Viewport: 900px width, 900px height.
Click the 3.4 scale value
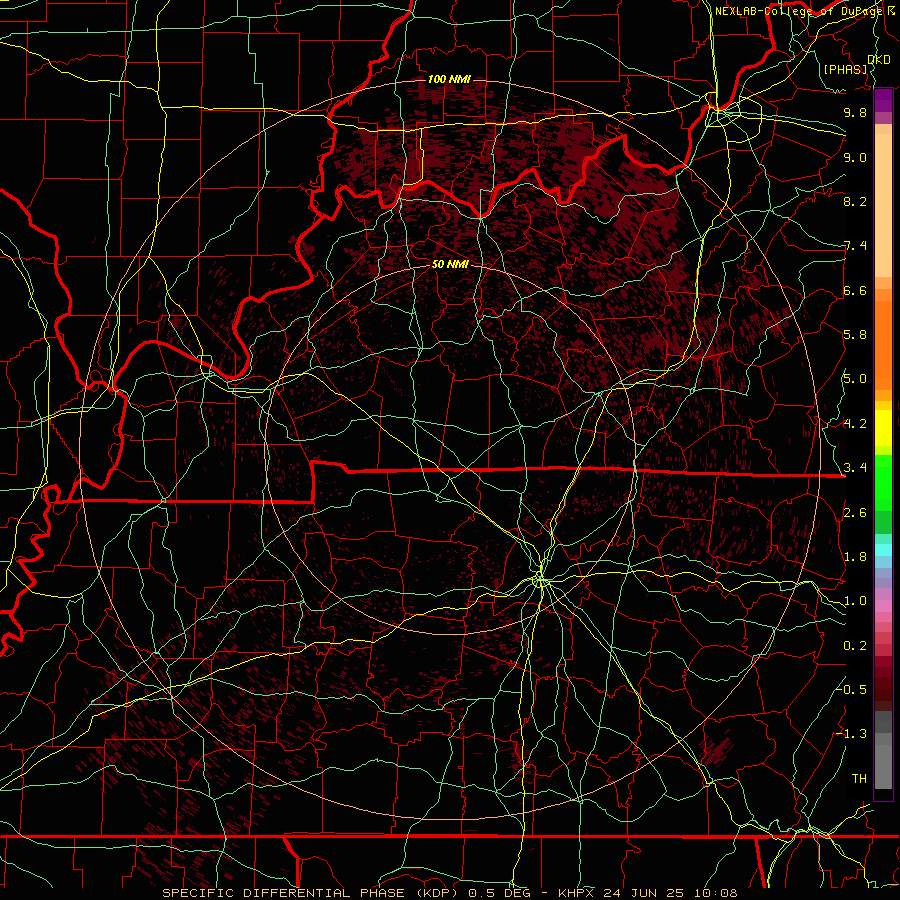point(855,468)
